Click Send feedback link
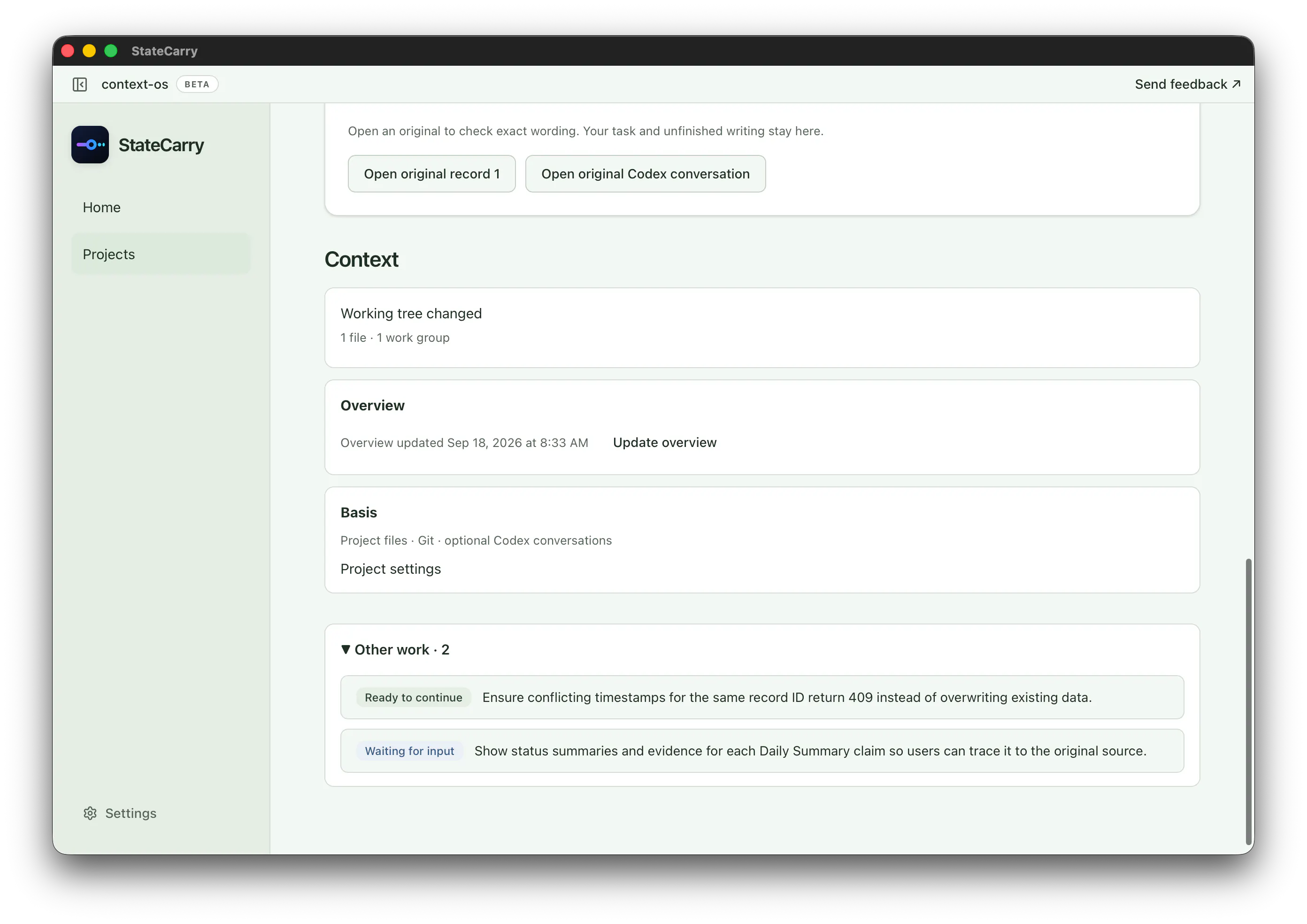Image resolution: width=1307 pixels, height=924 pixels. click(1187, 84)
